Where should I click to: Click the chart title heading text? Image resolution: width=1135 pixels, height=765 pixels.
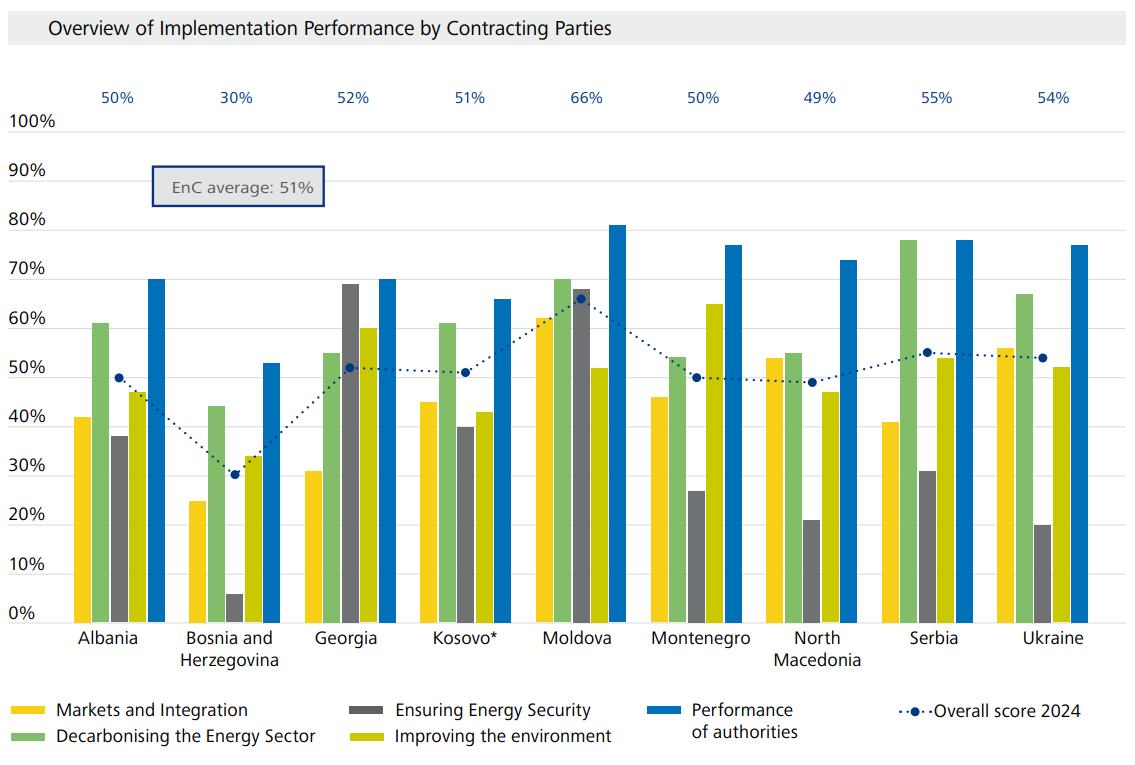(330, 29)
